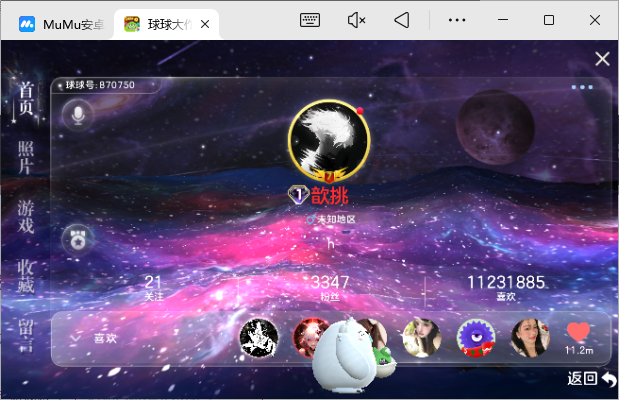Click the red notification dot on avatar
This screenshot has height=400, width=619.
point(360,111)
